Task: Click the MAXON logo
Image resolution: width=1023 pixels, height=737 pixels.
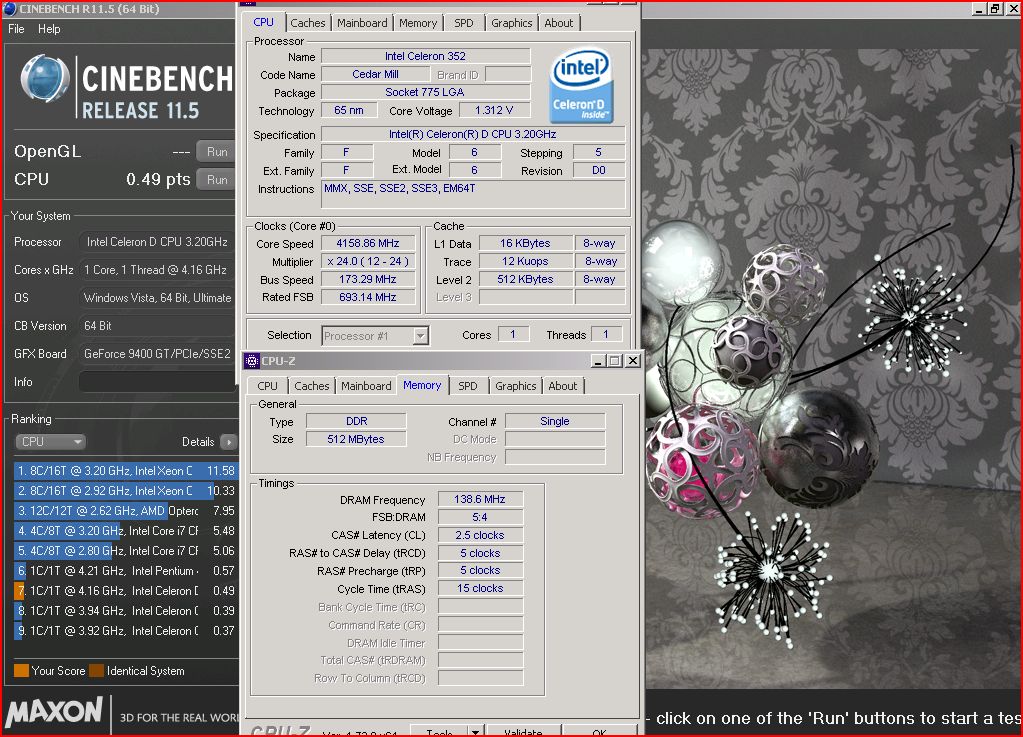Action: [x=55, y=712]
